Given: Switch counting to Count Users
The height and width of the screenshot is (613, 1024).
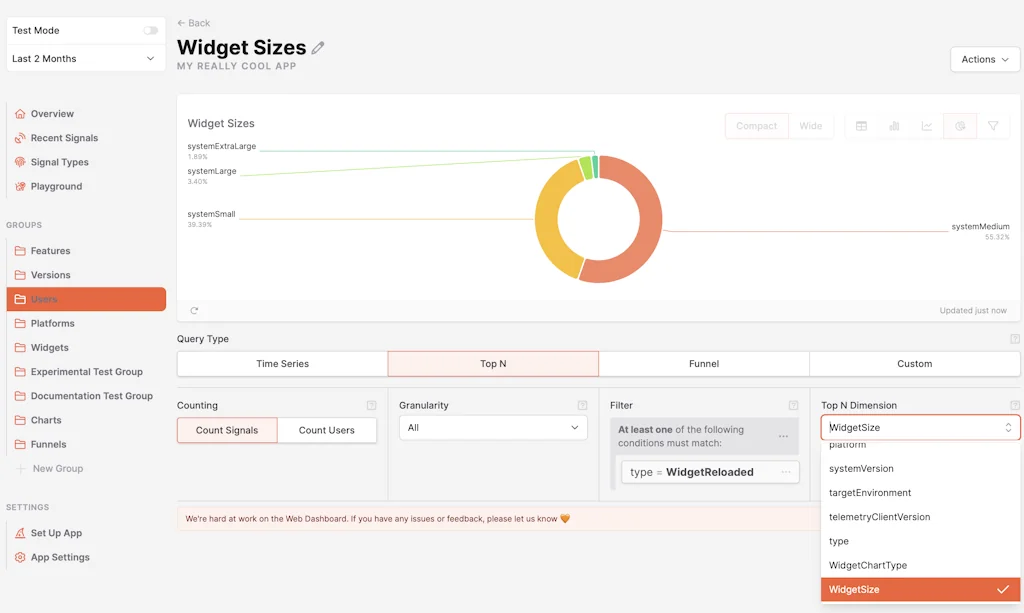Looking at the screenshot, I should point(327,430).
